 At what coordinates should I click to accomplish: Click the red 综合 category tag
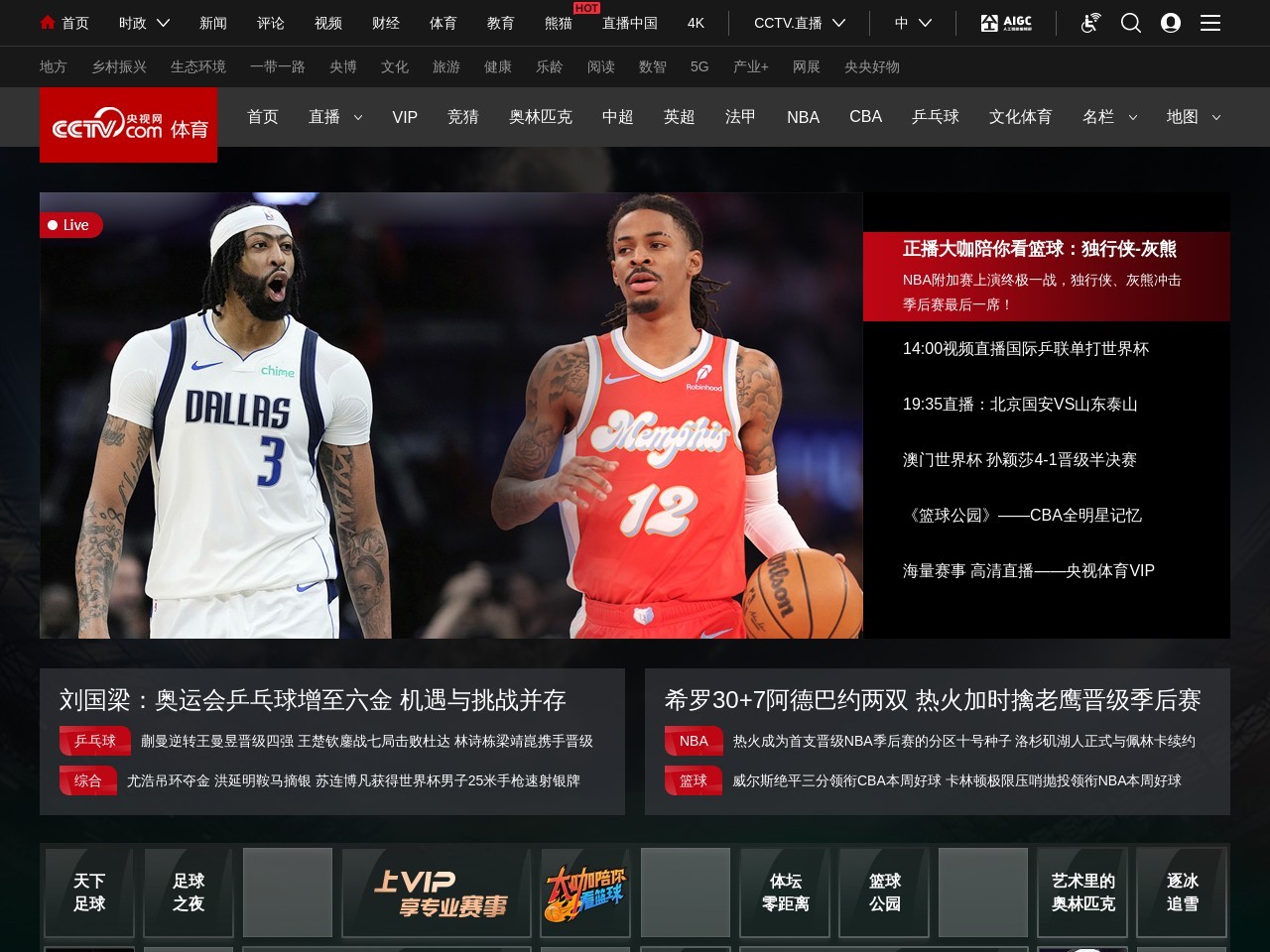(x=88, y=780)
